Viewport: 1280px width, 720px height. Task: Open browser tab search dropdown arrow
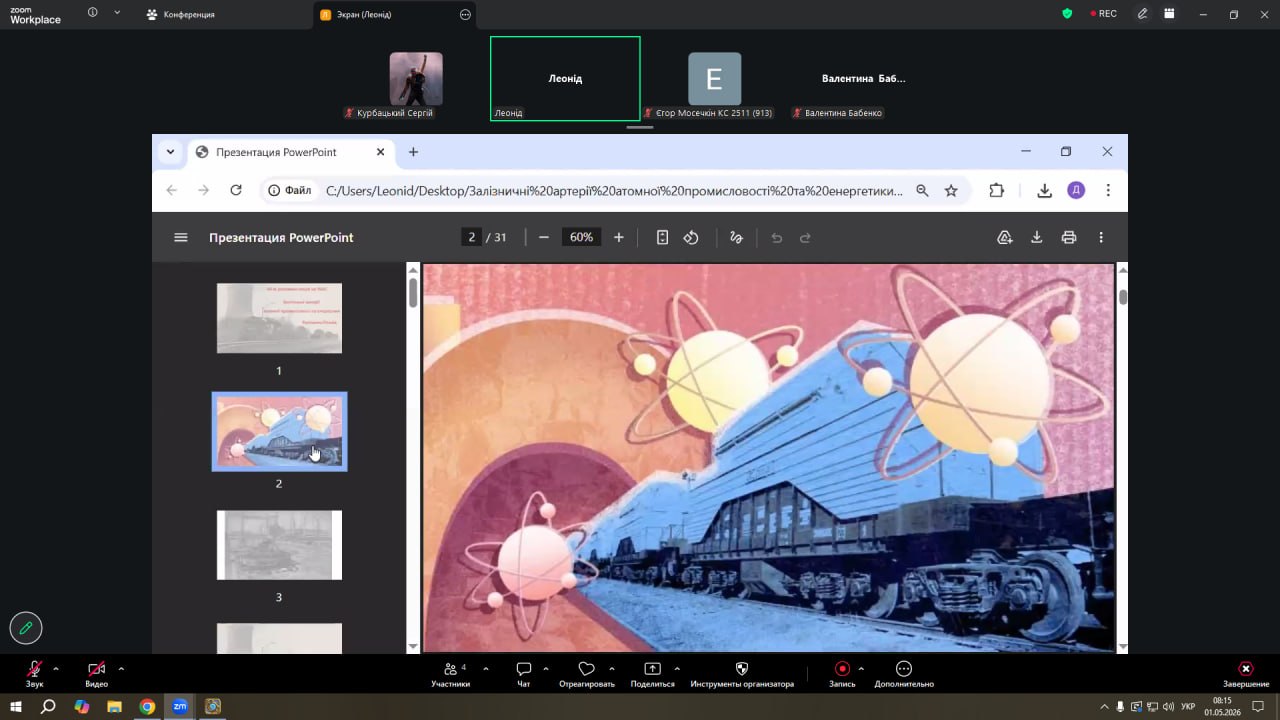[x=171, y=152]
